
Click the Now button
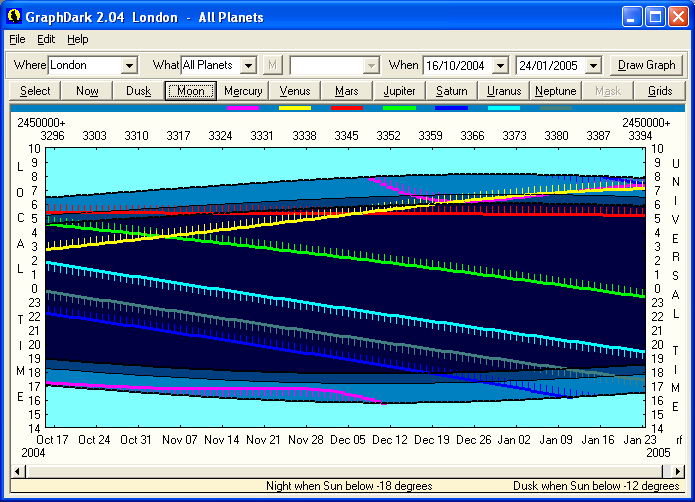(x=87, y=91)
